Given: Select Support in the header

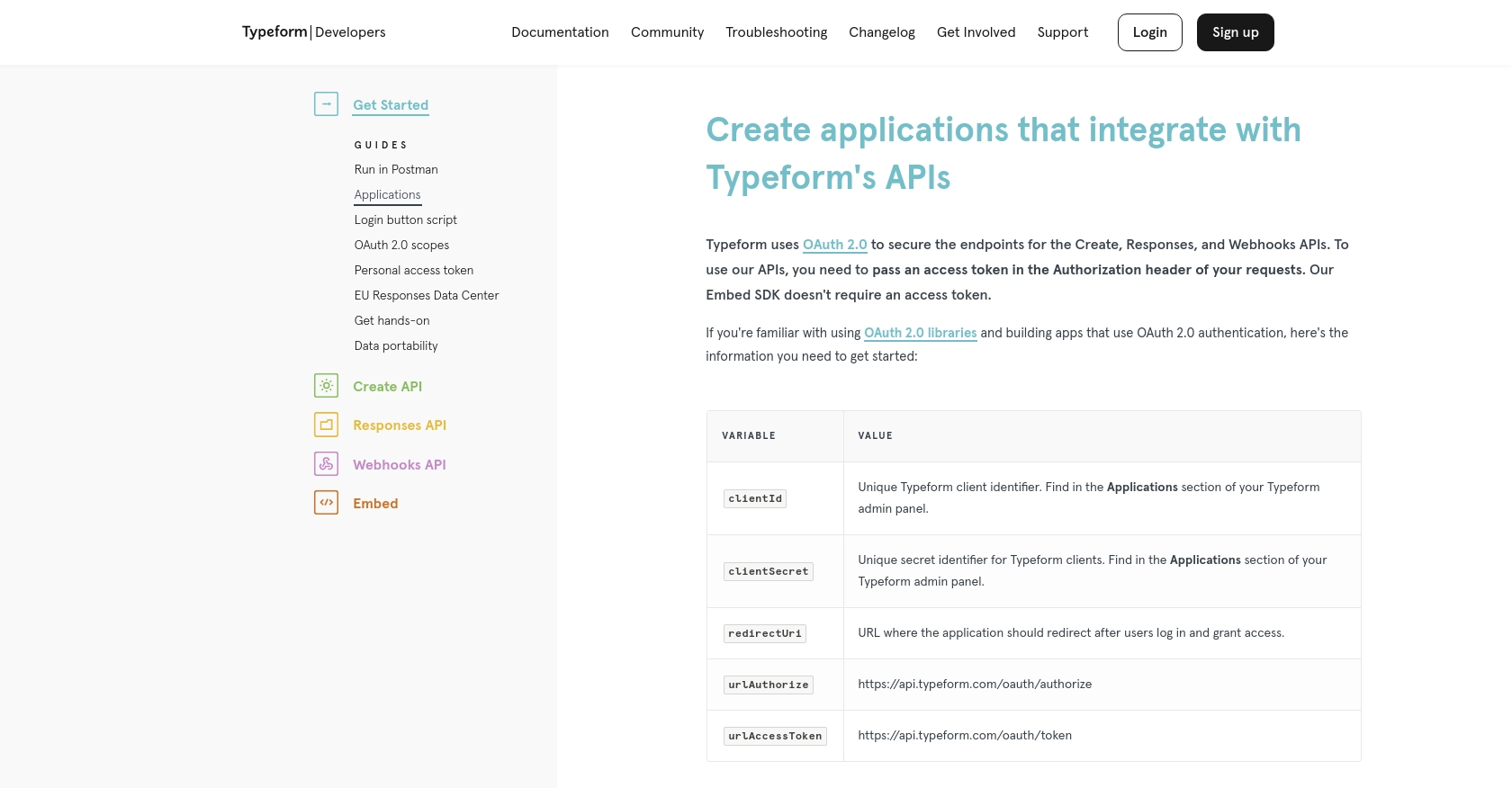Looking at the screenshot, I should [1062, 32].
